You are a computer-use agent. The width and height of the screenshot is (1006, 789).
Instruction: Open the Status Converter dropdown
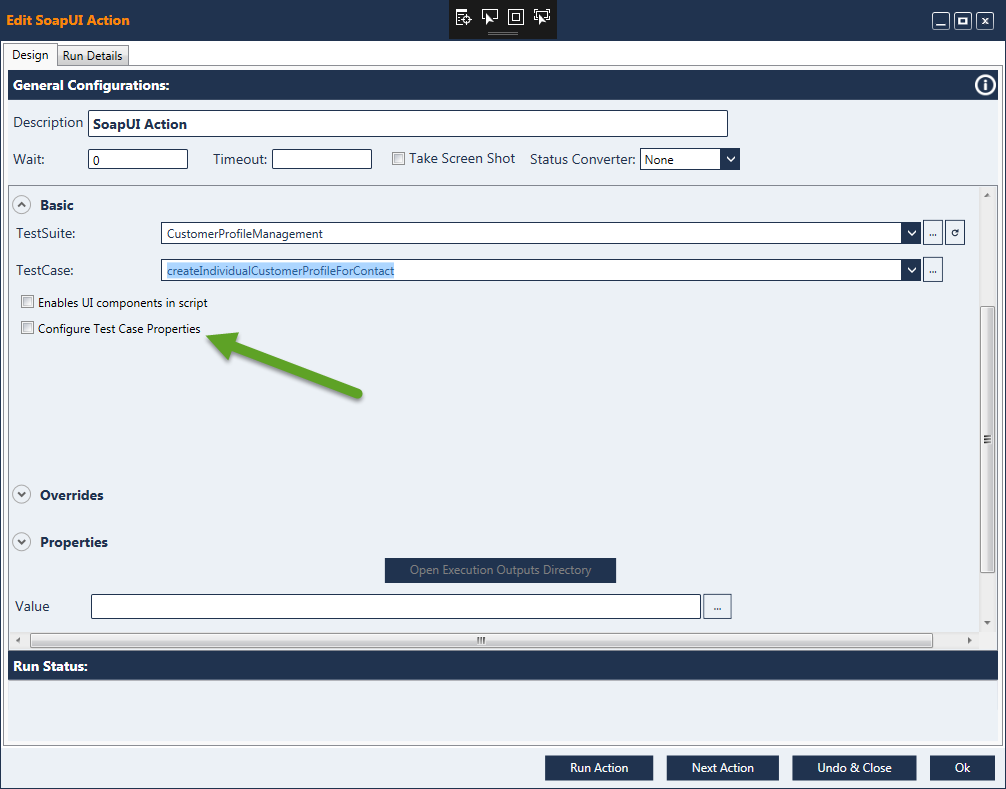click(x=730, y=159)
